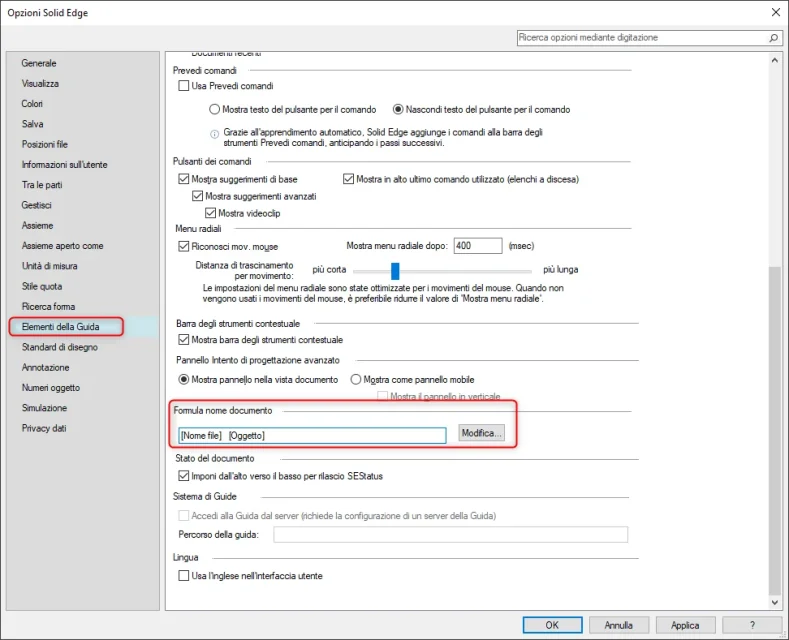This screenshot has height=640, width=789.
Task: Click the info icon beside Grazie all'apprendimento text
Action: pyautogui.click(x=214, y=134)
